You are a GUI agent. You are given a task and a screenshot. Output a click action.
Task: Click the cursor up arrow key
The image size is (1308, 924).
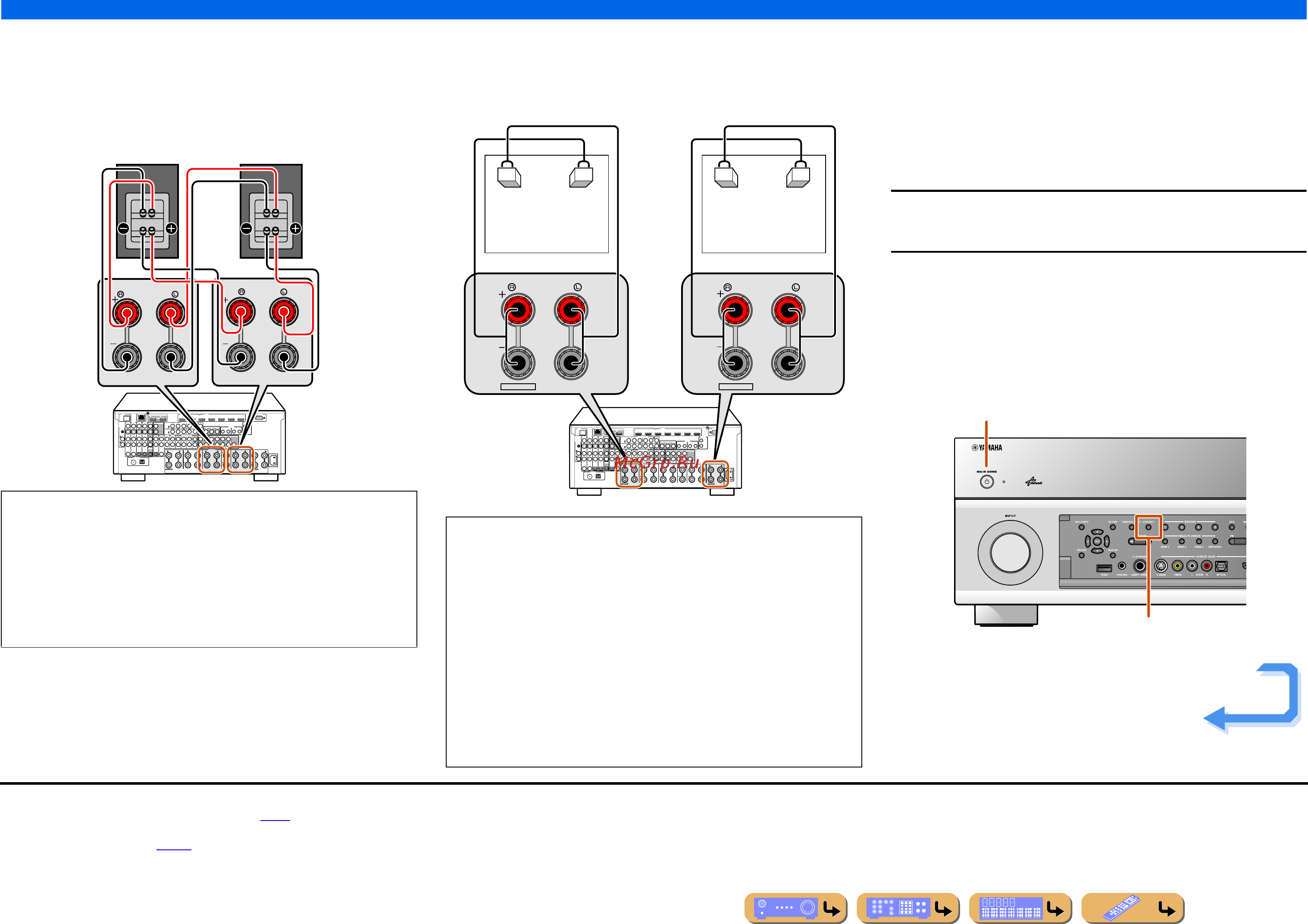coord(1097,532)
